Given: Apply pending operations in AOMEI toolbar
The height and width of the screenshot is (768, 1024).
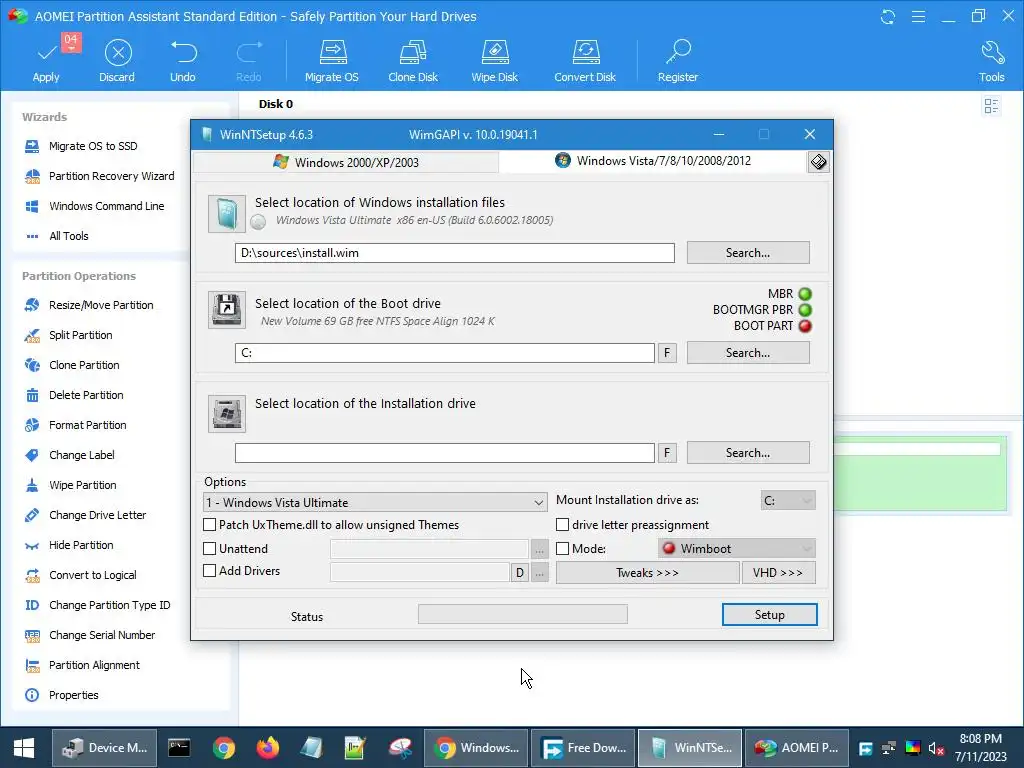Looking at the screenshot, I should pos(46,61).
